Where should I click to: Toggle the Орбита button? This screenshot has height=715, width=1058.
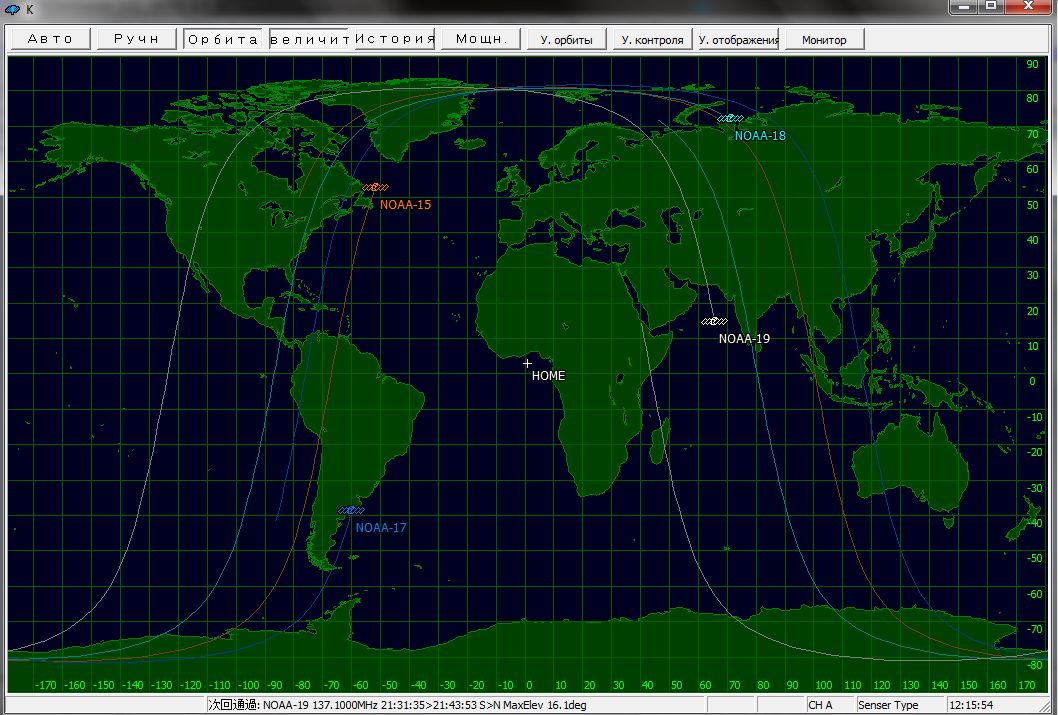pyautogui.click(x=223, y=39)
